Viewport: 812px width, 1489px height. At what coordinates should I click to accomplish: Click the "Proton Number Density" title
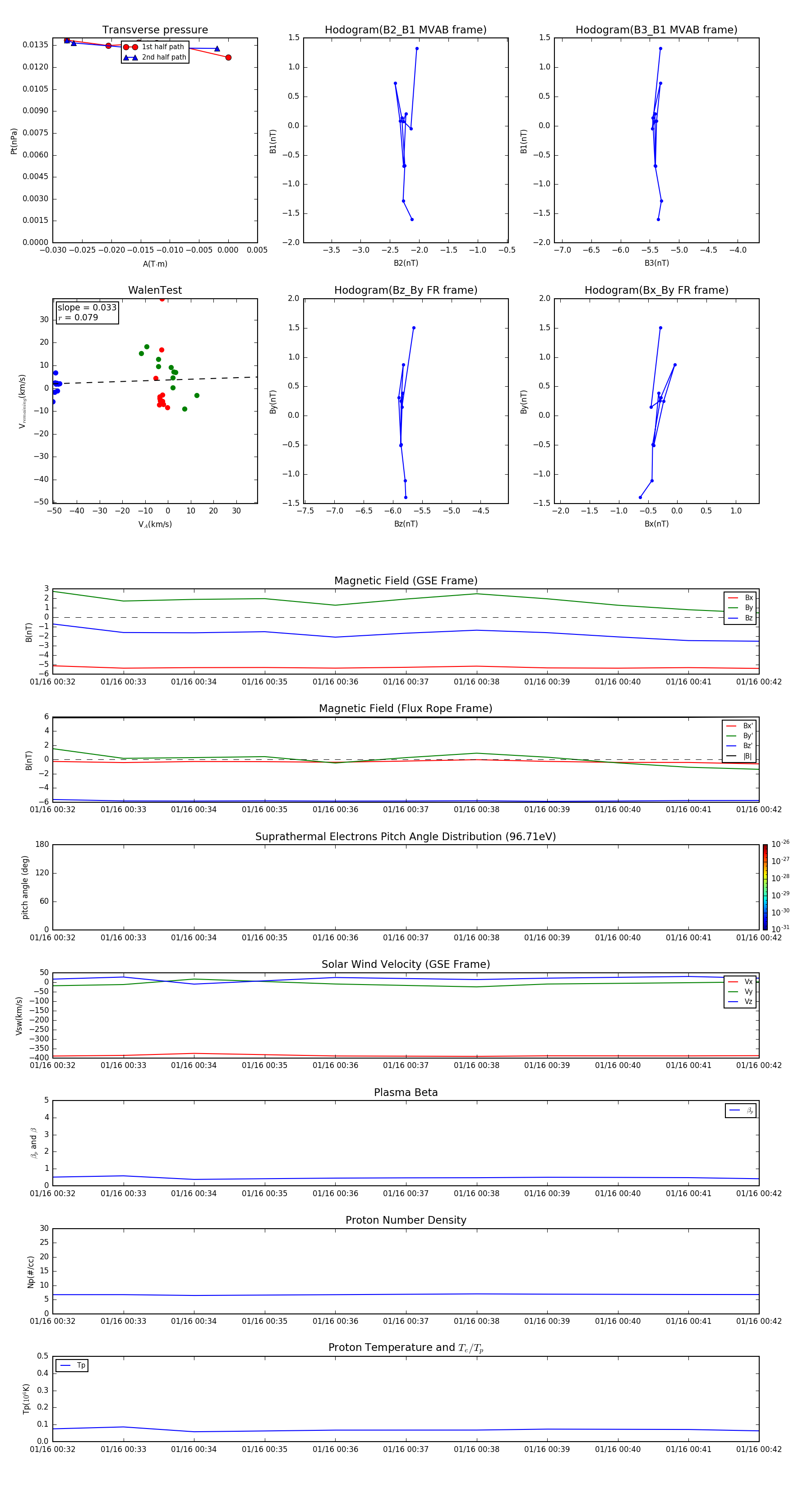point(406,1220)
